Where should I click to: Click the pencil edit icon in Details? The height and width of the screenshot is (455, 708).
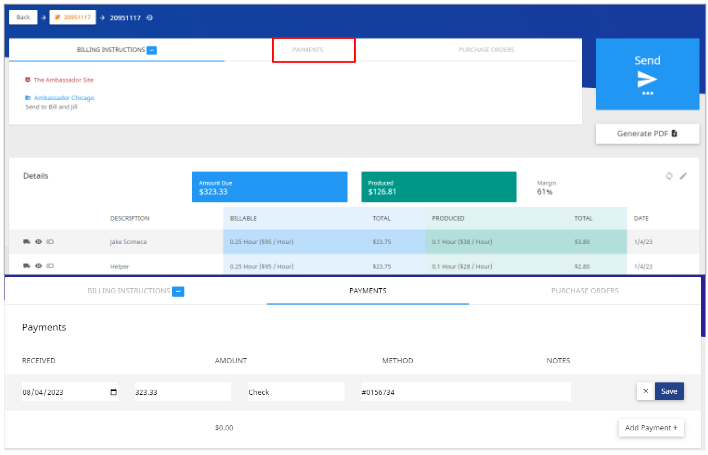(x=683, y=176)
